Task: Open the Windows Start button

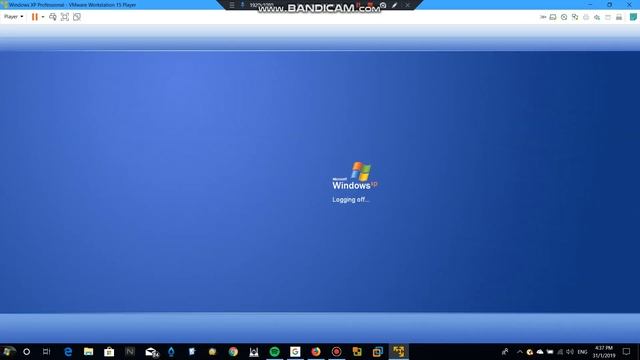Action: pos(8,351)
